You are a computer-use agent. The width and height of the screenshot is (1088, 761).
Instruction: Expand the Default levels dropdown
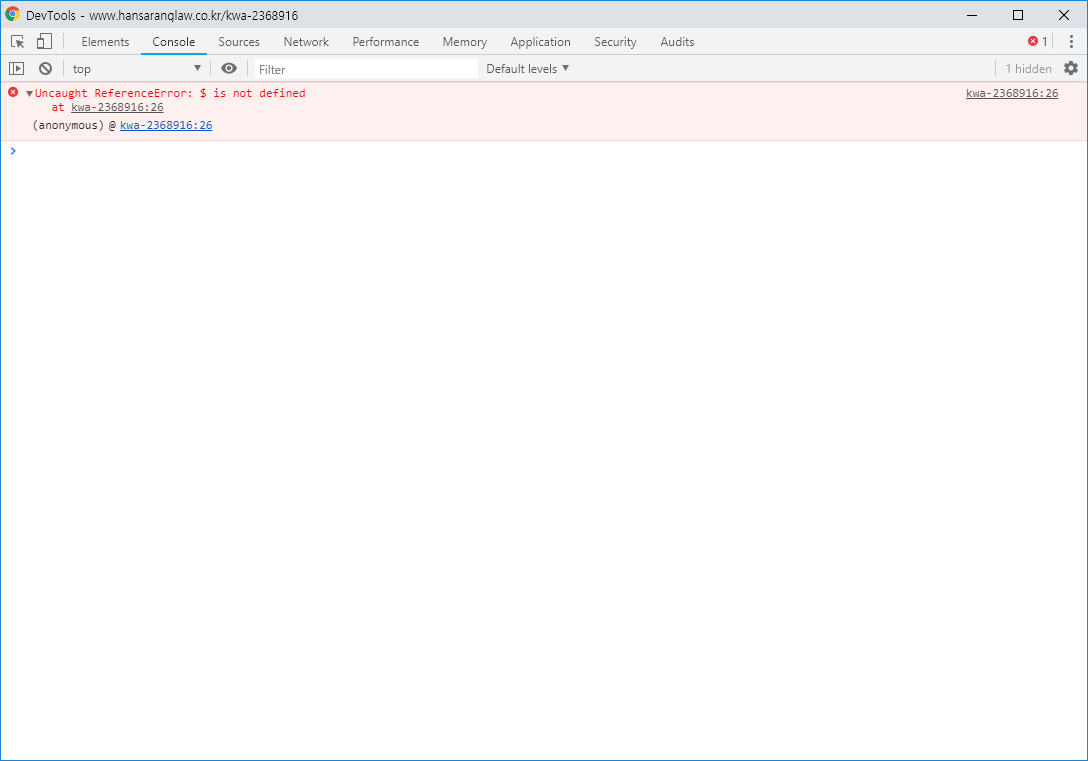(527, 69)
